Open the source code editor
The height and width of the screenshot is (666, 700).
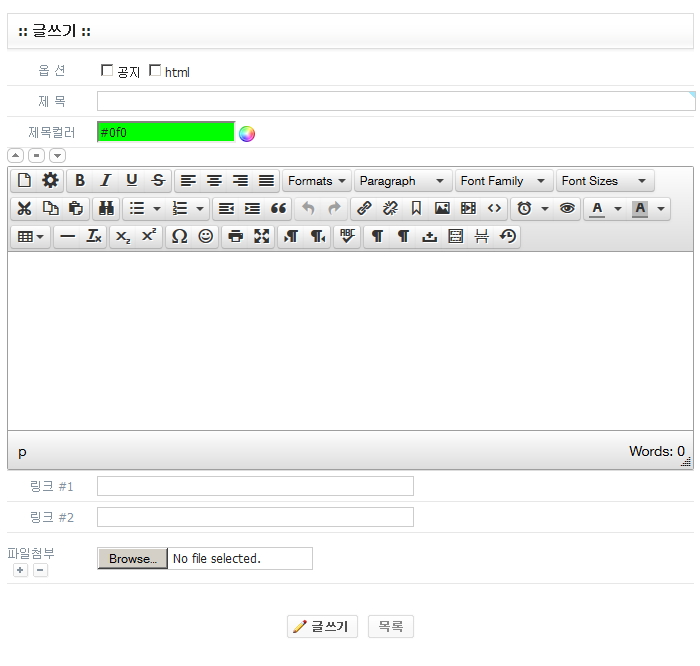point(494,208)
